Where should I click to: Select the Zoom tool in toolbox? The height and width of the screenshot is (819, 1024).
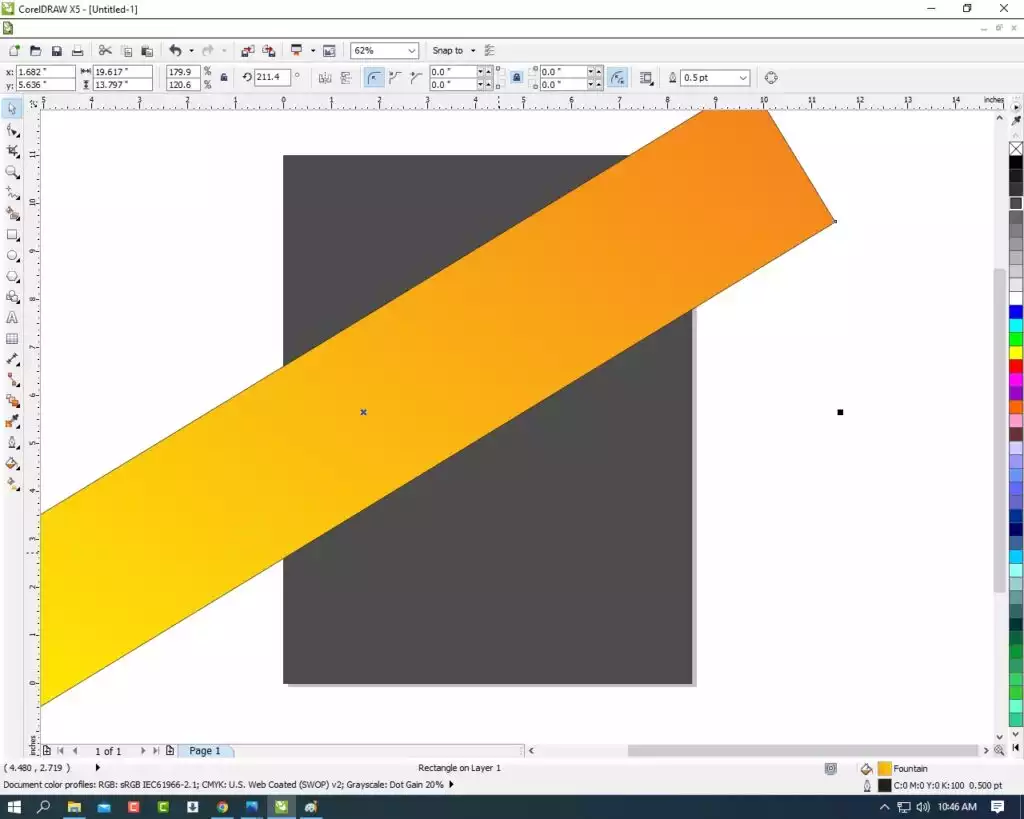[x=12, y=172]
